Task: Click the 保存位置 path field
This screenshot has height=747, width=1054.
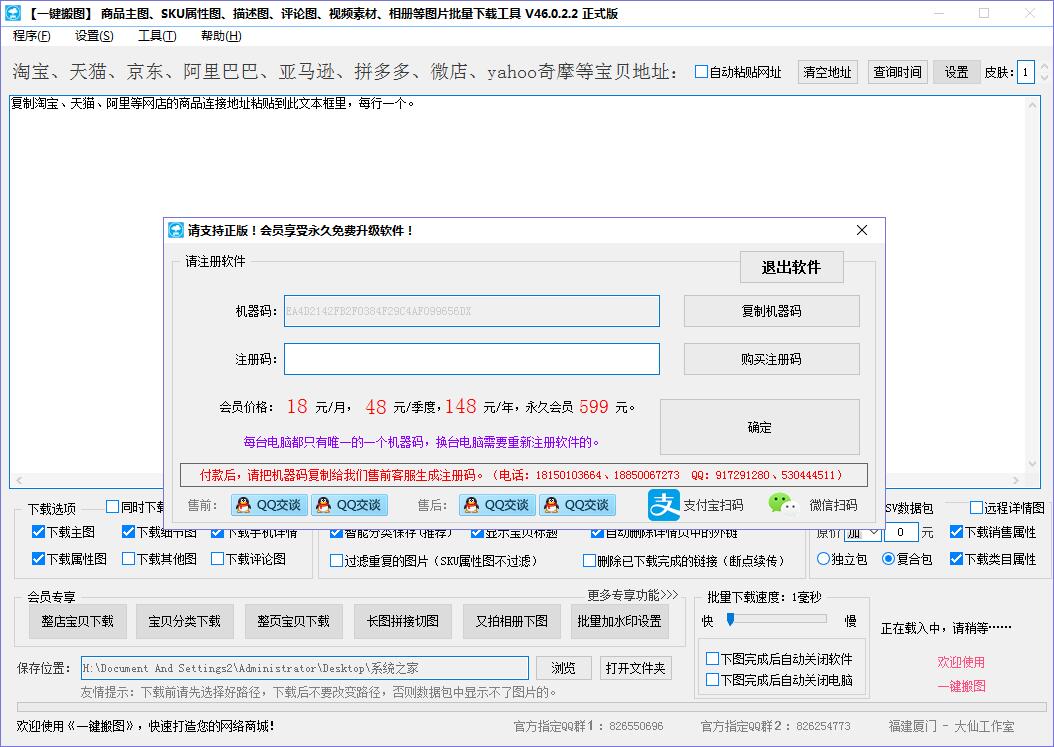Action: (305, 668)
